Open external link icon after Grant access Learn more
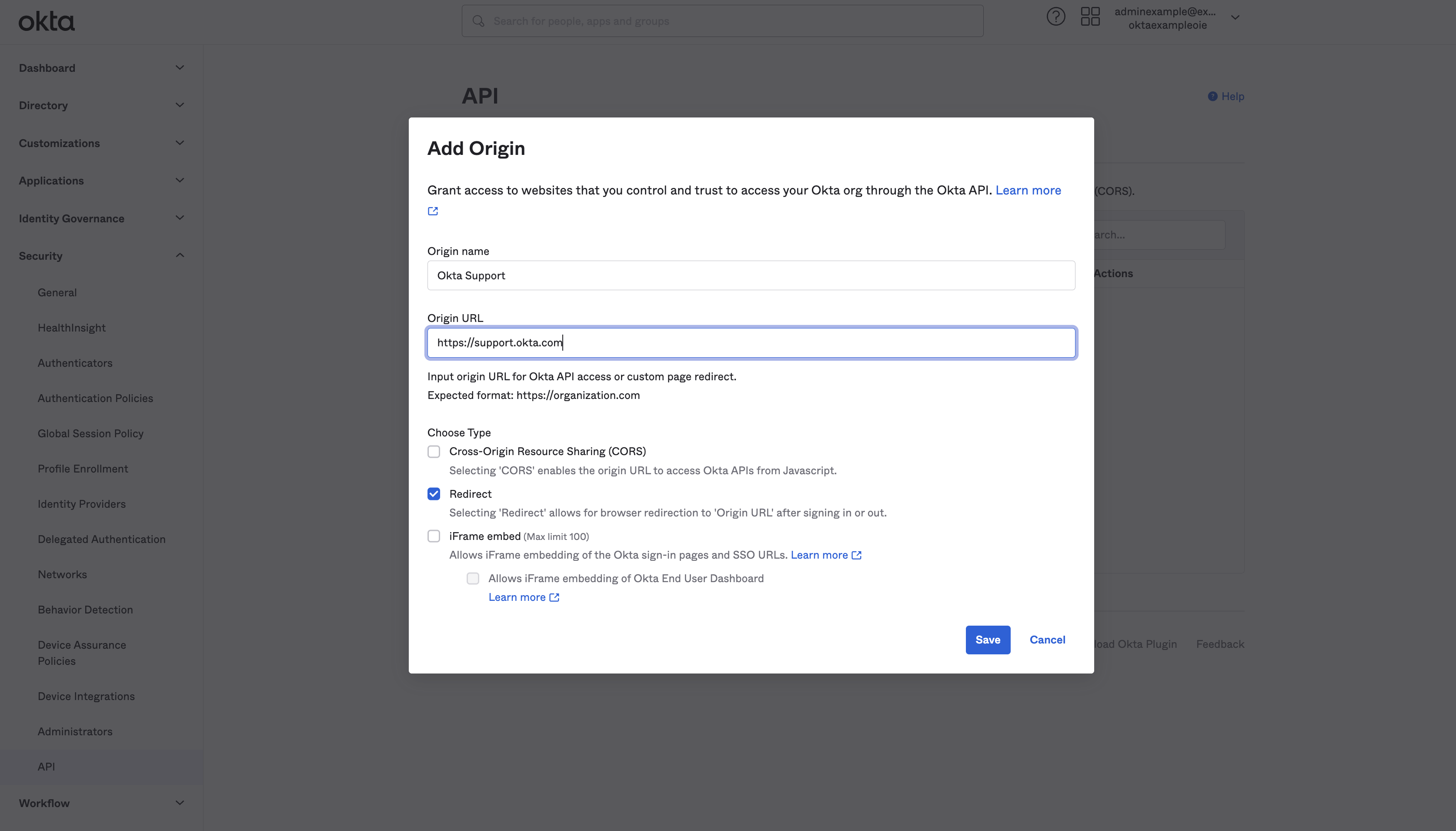This screenshot has width=1456, height=831. point(433,211)
